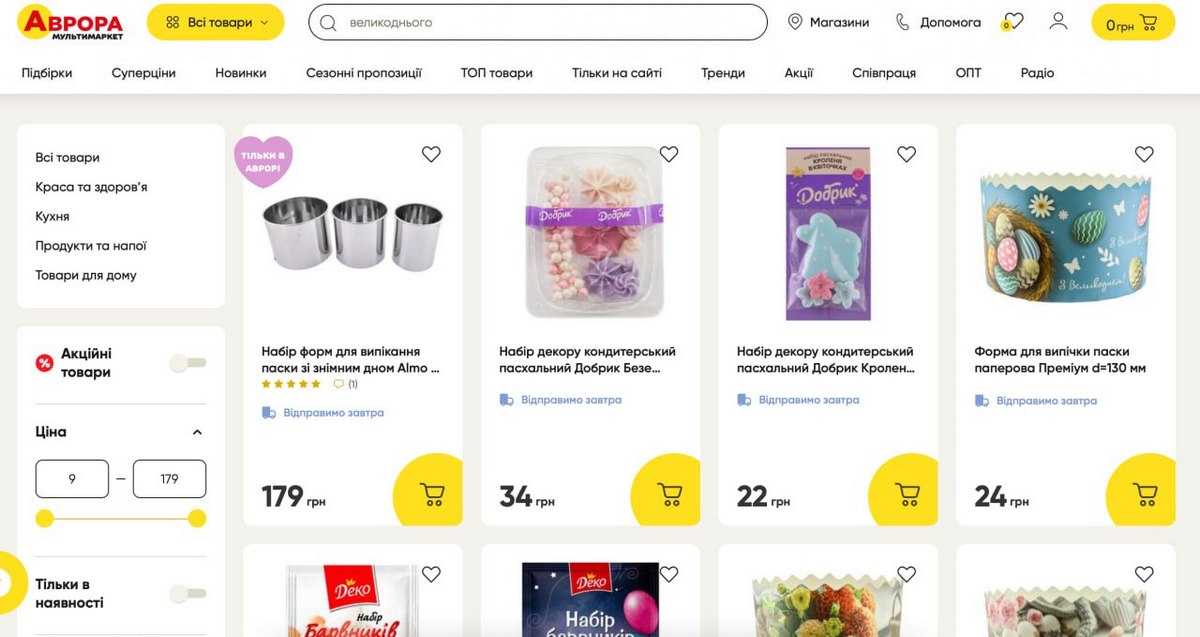Viewport: 1200px width, 637px height.
Task: Collapse the Ціна filter section
Action: click(x=197, y=432)
